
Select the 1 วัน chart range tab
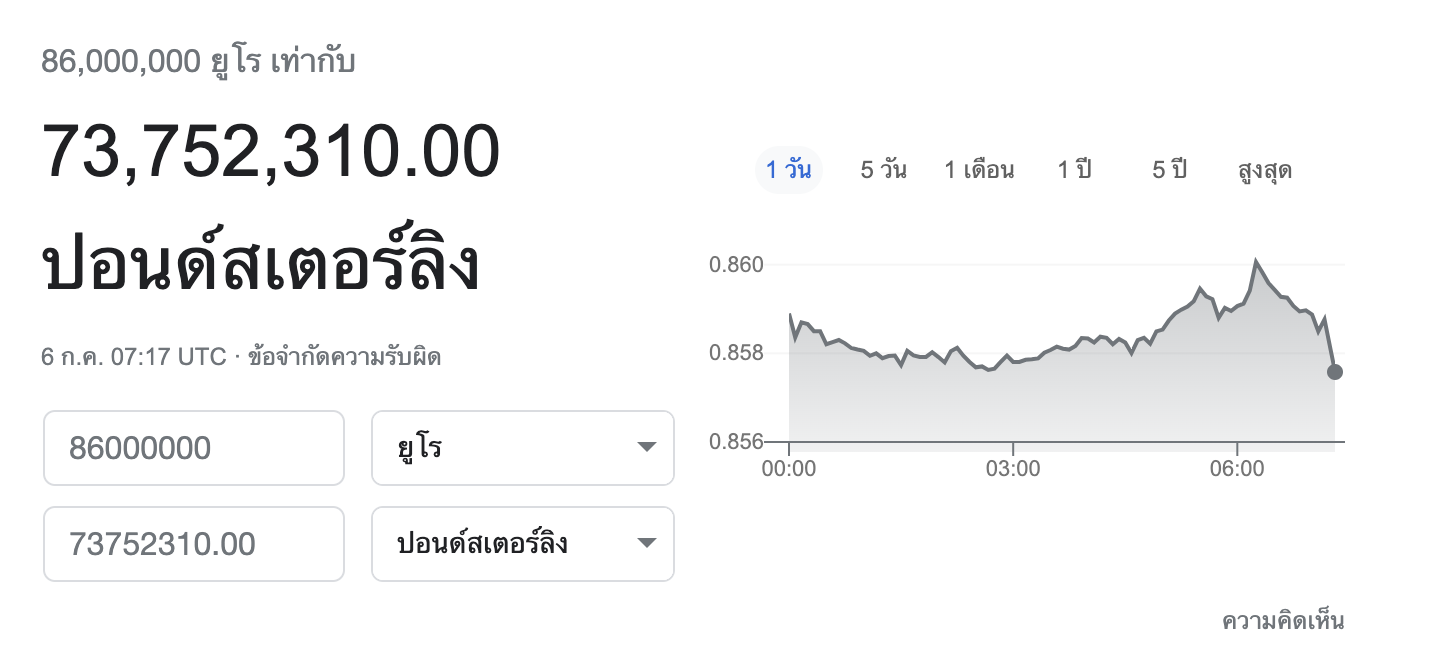click(788, 170)
